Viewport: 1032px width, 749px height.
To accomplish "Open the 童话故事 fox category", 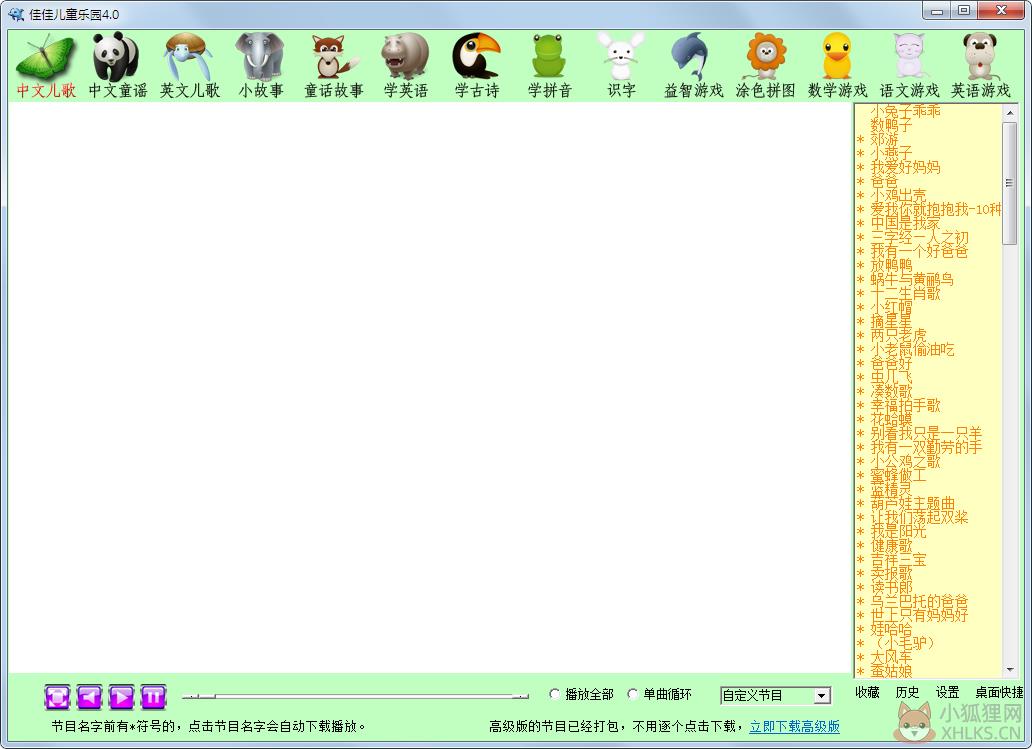I will coord(333,66).
